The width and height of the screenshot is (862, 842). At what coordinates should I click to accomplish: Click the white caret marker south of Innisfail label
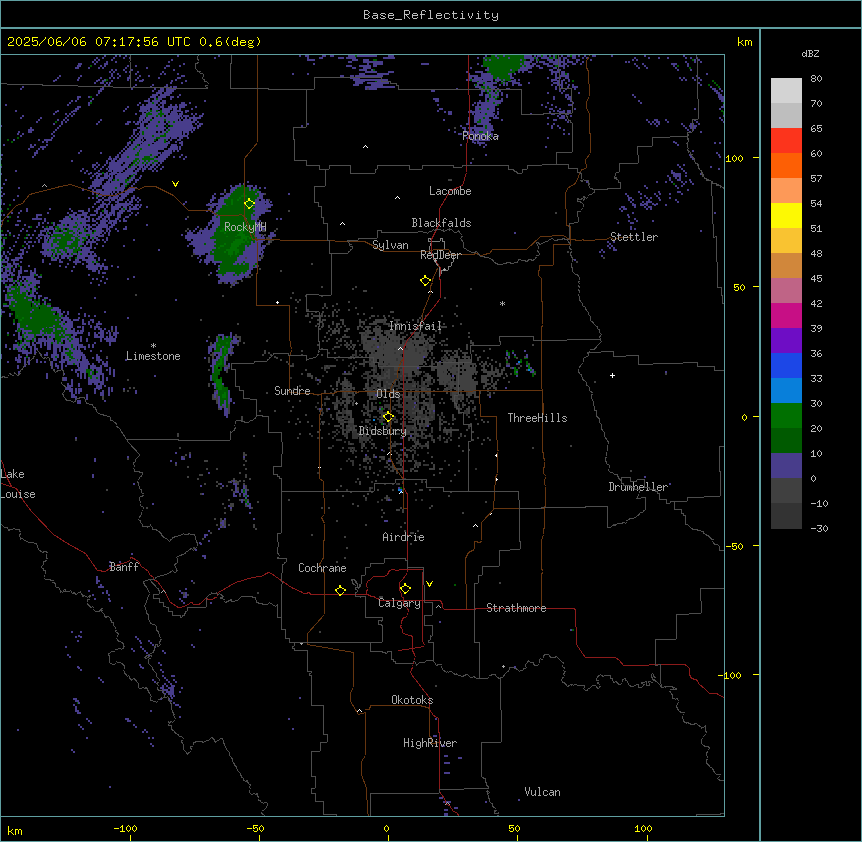coord(400,348)
